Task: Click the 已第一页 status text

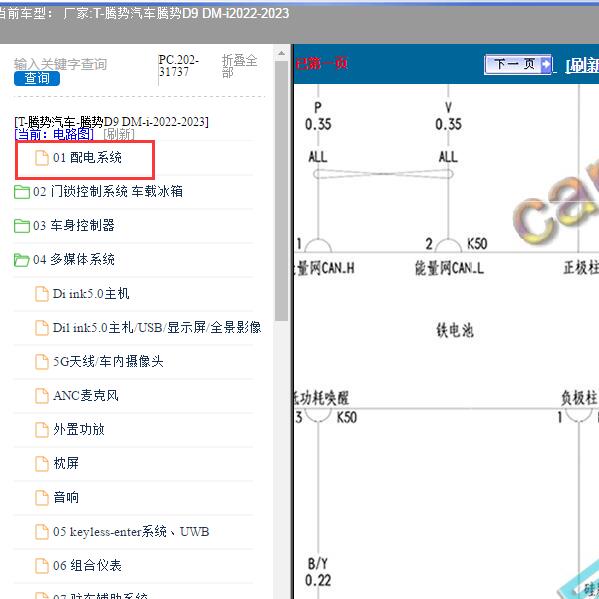Action: tap(321, 63)
